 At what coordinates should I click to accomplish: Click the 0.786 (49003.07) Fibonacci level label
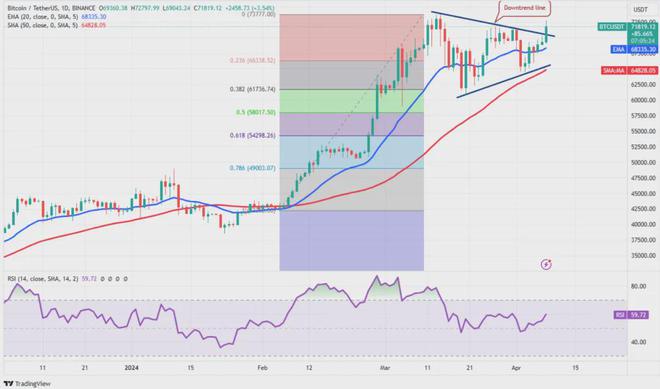(253, 168)
